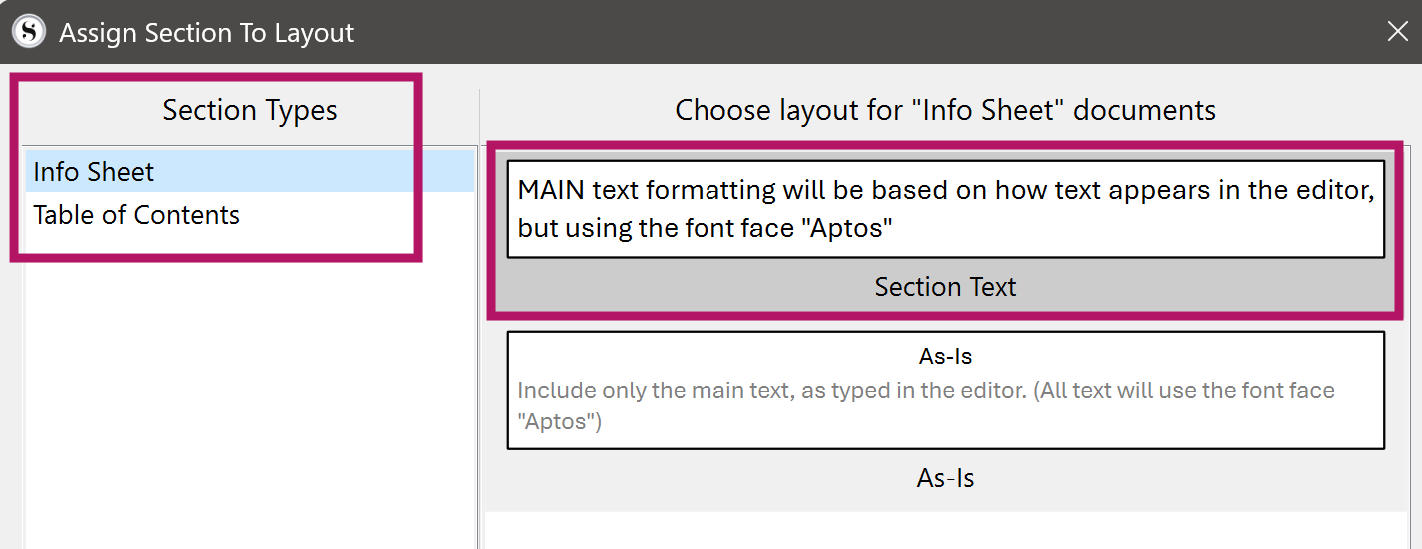This screenshot has width=1422, height=549.
Task: Choose the As-Is layout preview box
Action: 946,390
